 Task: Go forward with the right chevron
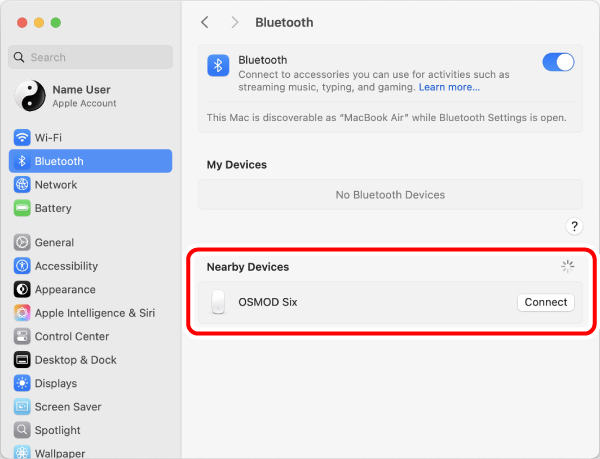point(235,22)
